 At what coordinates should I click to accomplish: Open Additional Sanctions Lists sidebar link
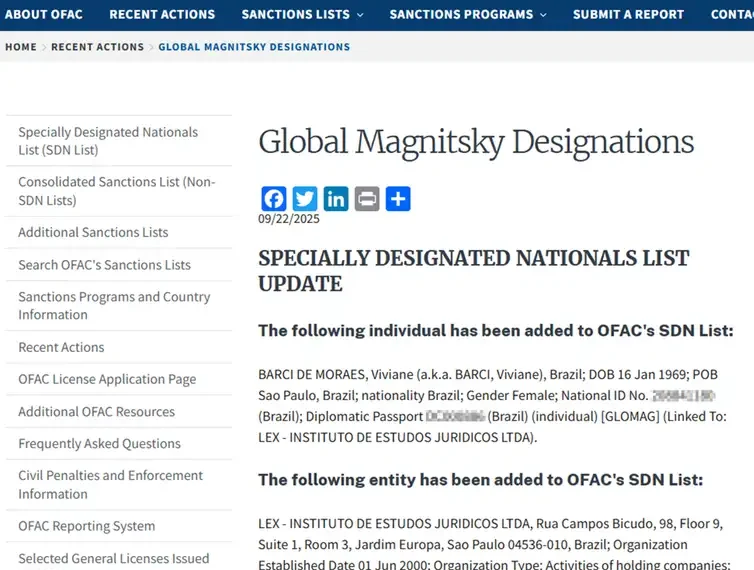pyautogui.click(x=93, y=232)
